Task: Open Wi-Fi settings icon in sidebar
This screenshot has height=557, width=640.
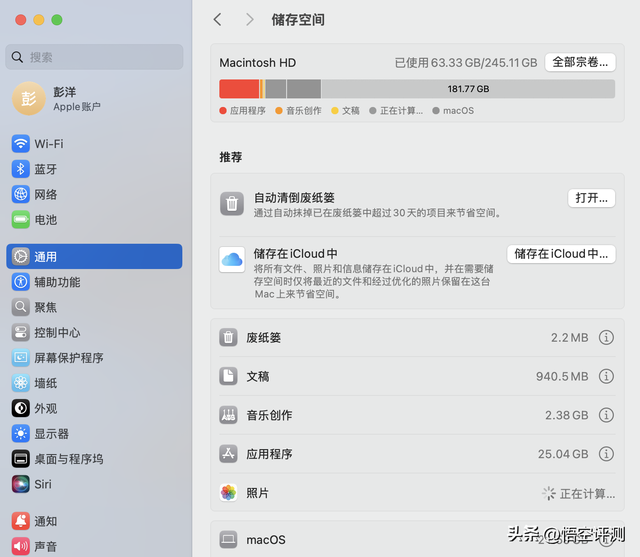Action: 20,144
